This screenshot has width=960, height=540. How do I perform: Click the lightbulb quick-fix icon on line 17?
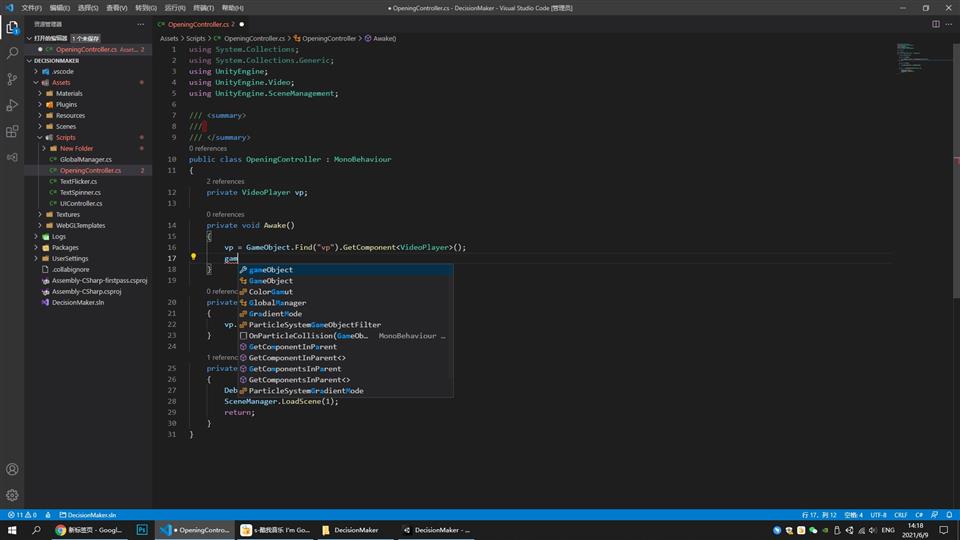click(x=193, y=257)
